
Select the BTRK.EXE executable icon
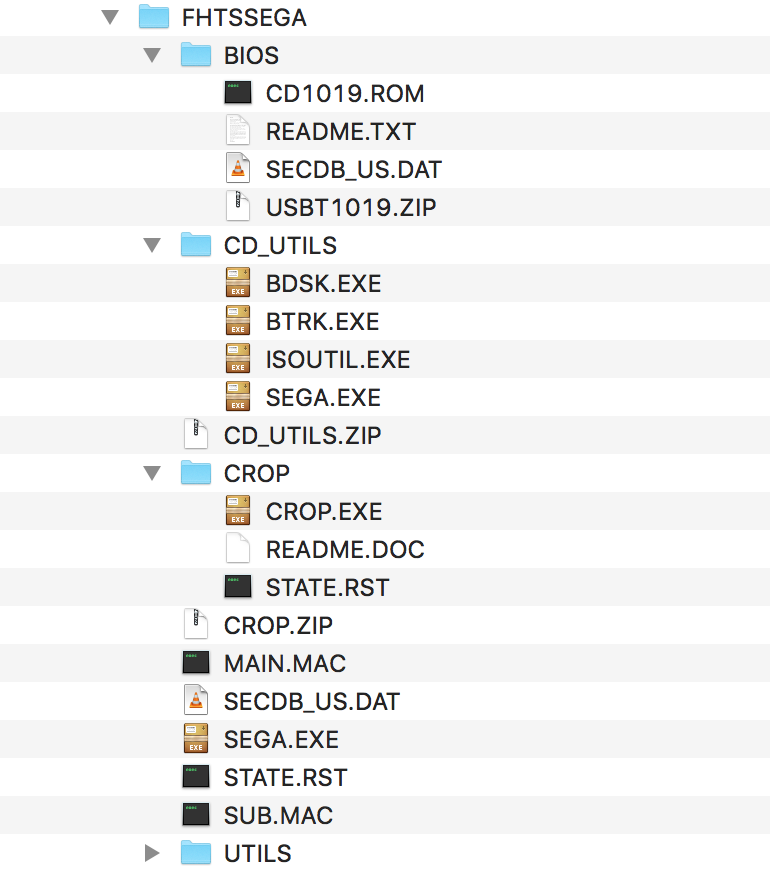[x=238, y=321]
